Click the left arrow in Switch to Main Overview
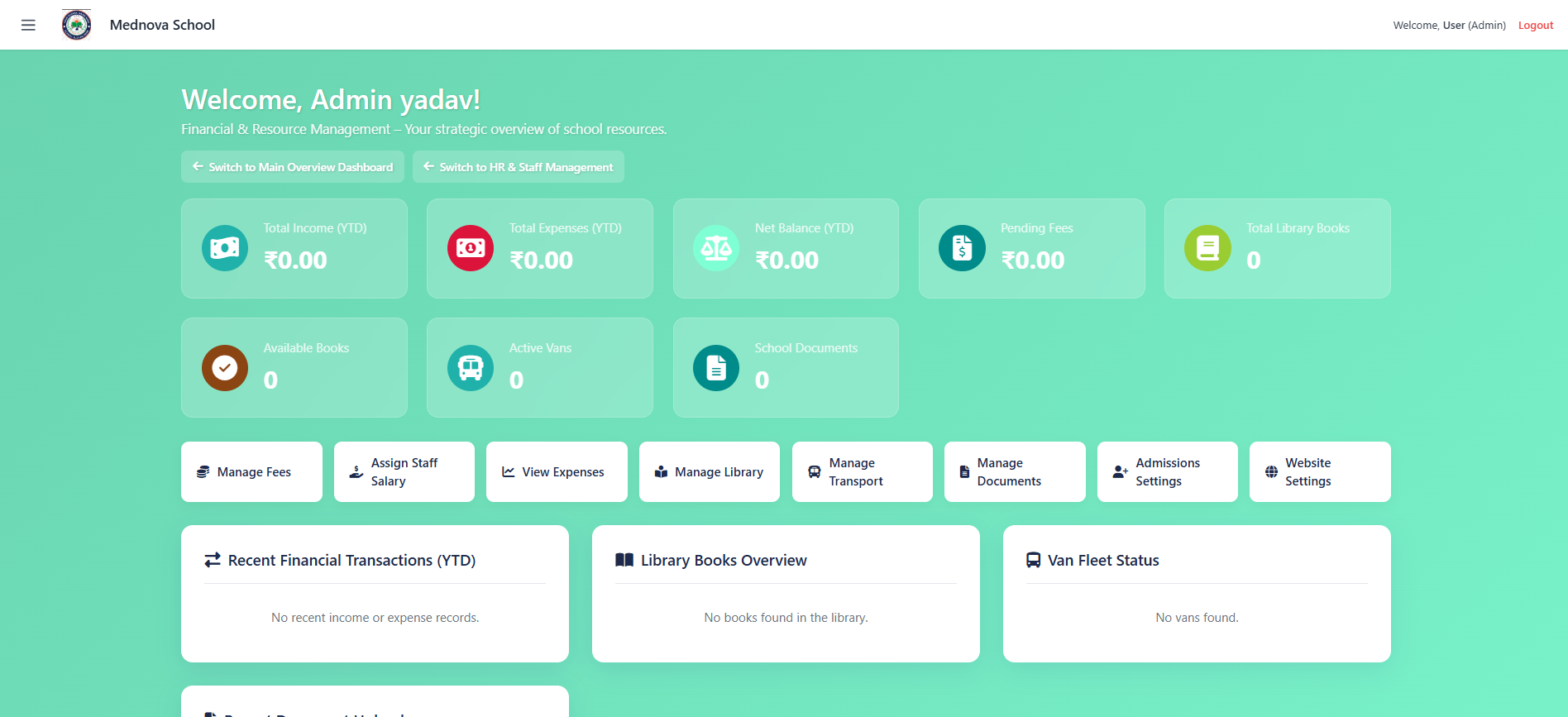Image resolution: width=1568 pixels, height=717 pixels. click(198, 166)
